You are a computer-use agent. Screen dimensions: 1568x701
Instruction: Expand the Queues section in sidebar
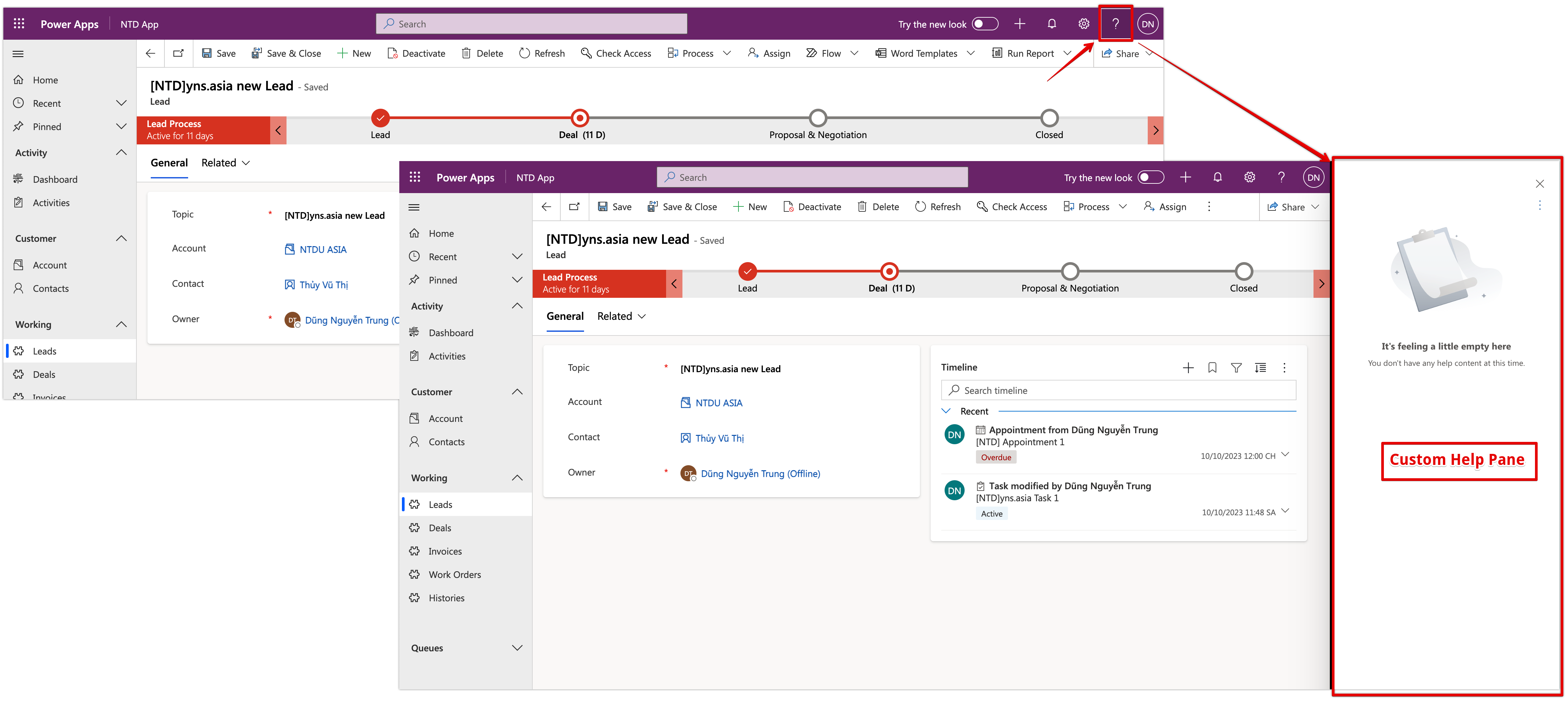click(x=517, y=647)
